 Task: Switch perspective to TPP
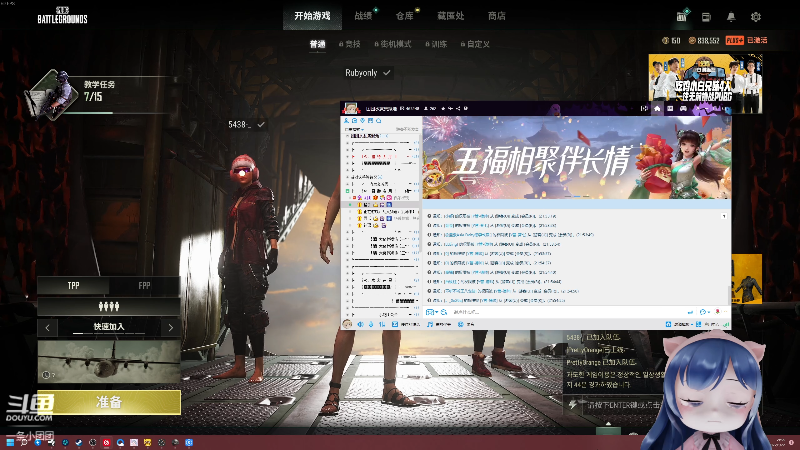[x=73, y=286]
